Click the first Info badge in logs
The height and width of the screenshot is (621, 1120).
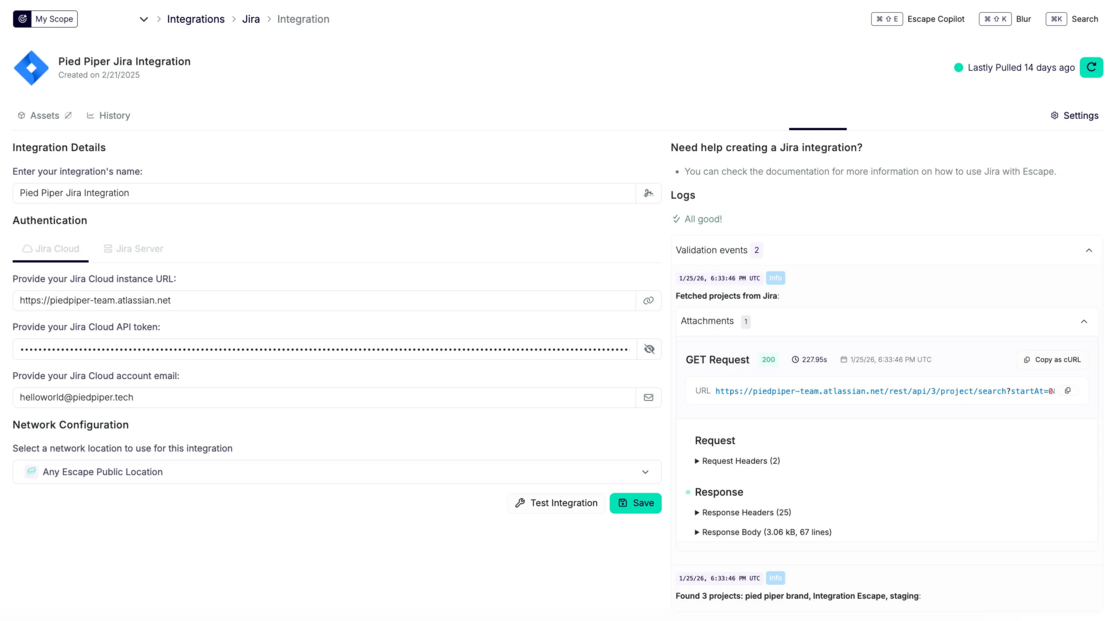[x=775, y=278]
